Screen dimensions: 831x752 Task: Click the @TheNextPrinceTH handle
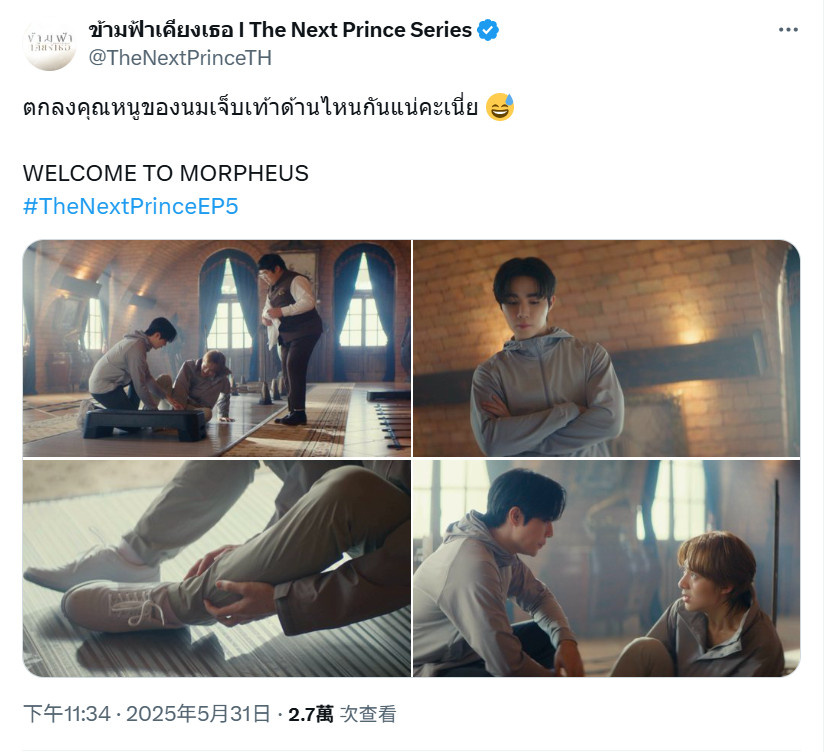(180, 58)
